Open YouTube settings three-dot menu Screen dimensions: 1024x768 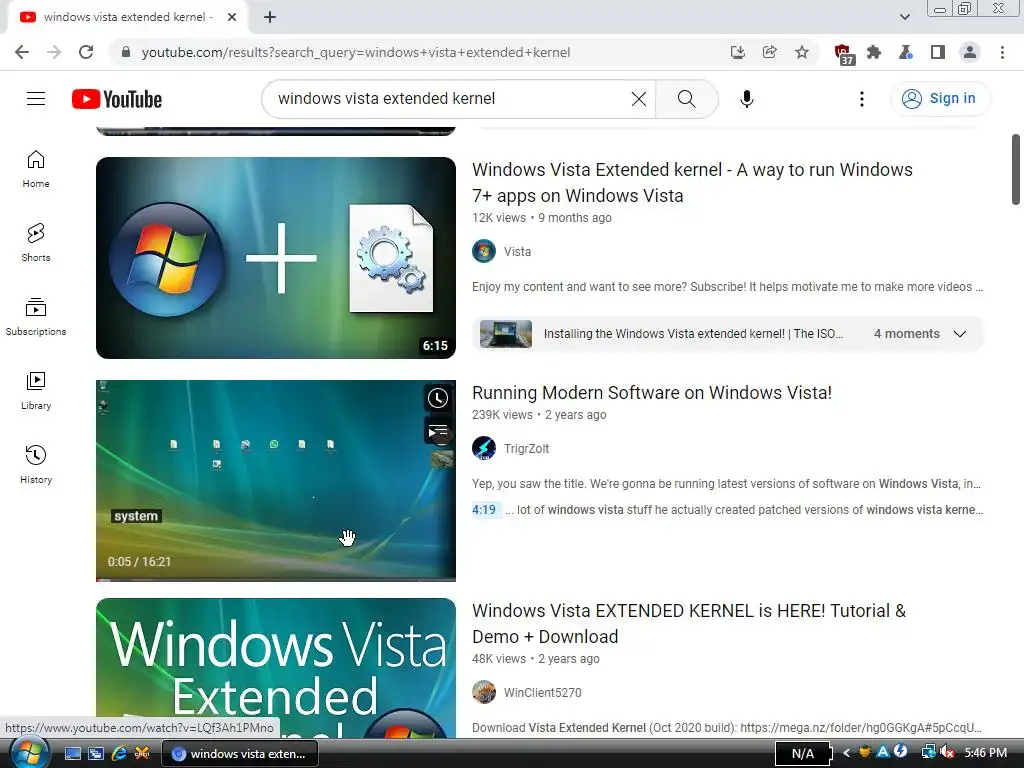point(861,99)
